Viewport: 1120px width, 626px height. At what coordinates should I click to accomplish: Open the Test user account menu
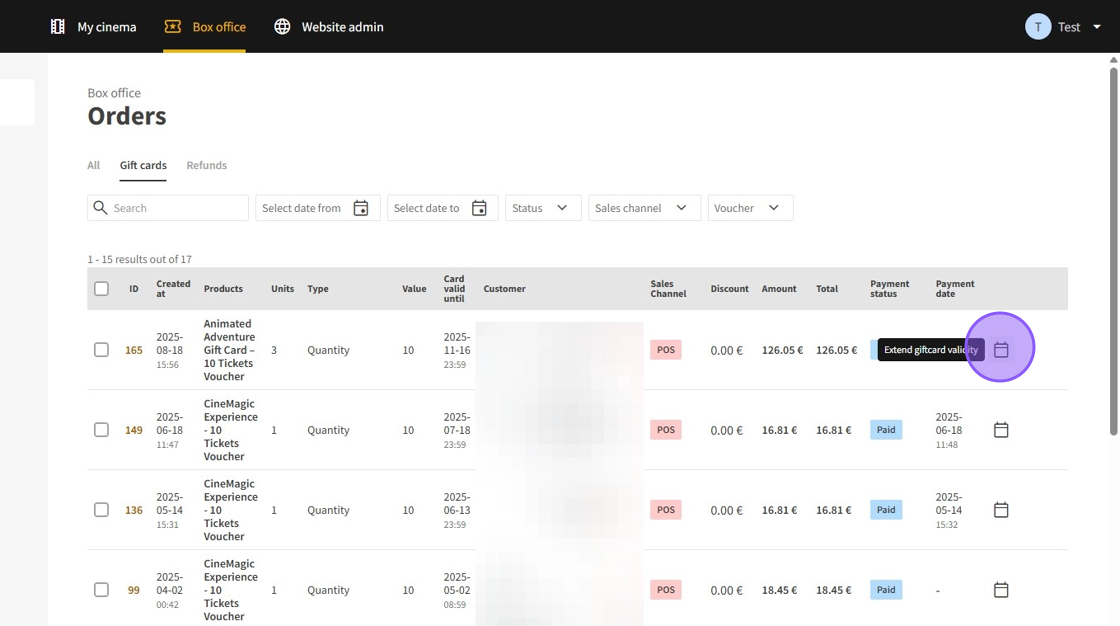[1064, 27]
